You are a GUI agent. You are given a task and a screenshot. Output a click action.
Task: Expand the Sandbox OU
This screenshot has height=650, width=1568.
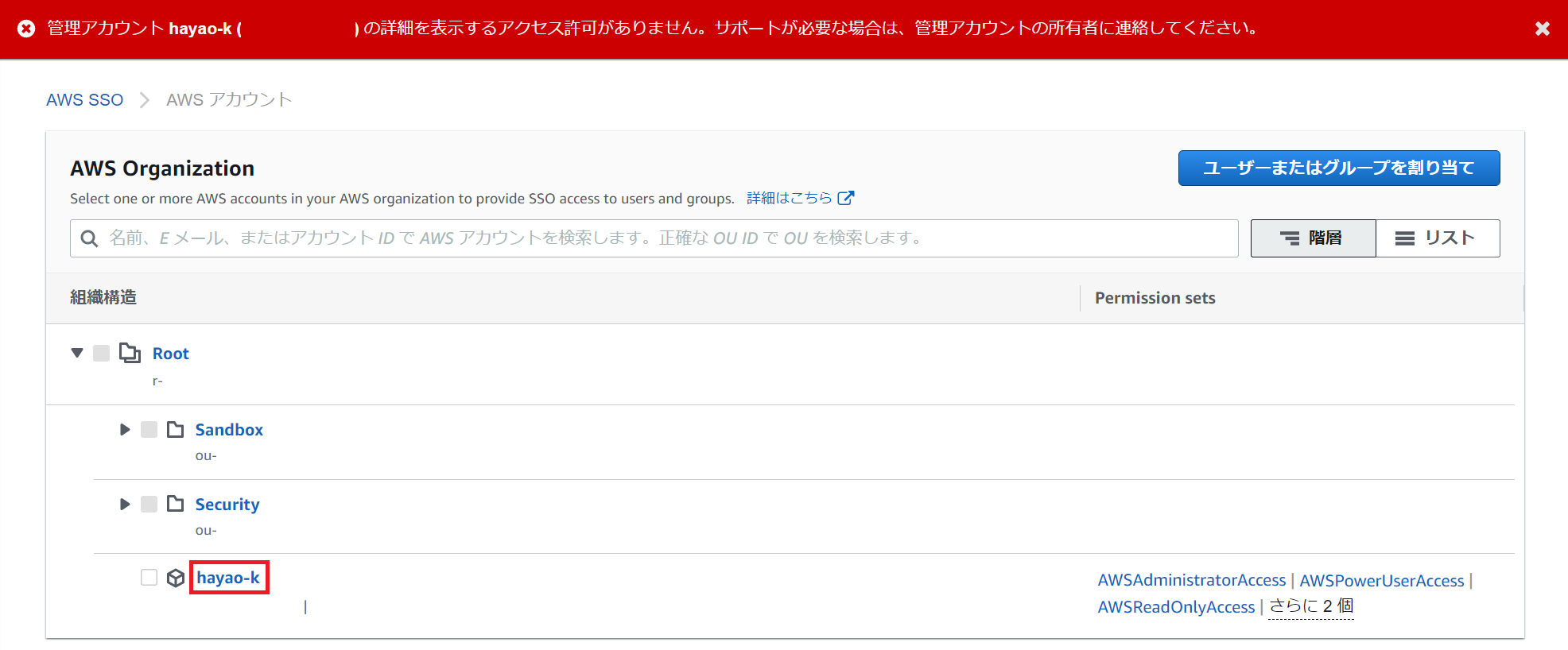[x=125, y=430]
